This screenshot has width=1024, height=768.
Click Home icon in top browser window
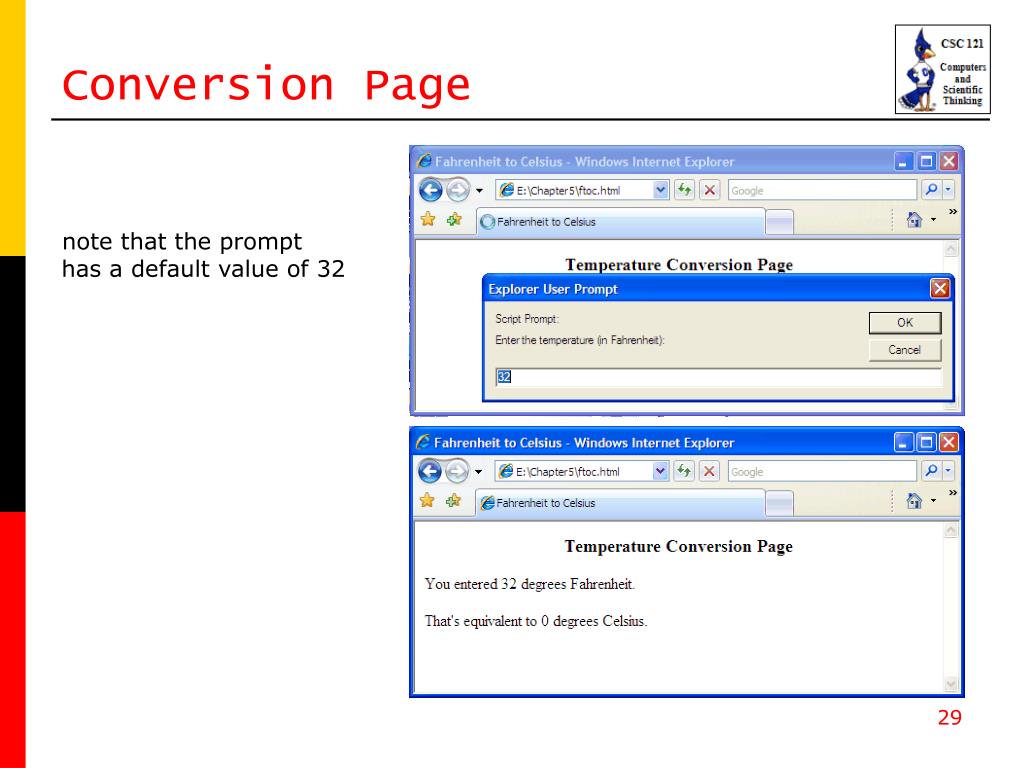(x=914, y=219)
